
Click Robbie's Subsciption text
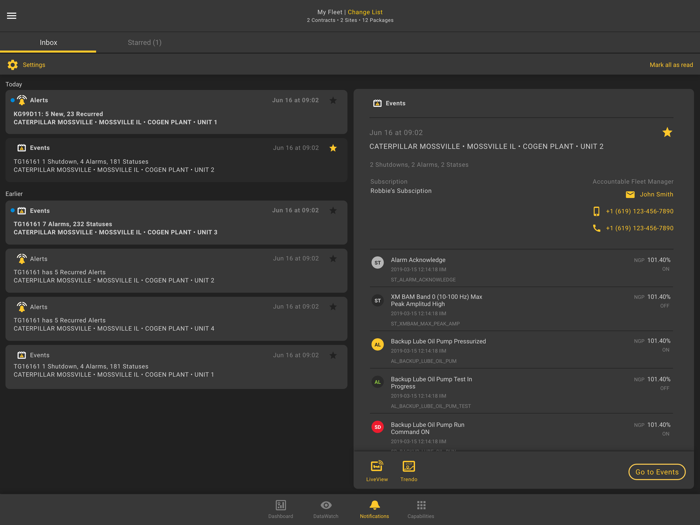(401, 191)
